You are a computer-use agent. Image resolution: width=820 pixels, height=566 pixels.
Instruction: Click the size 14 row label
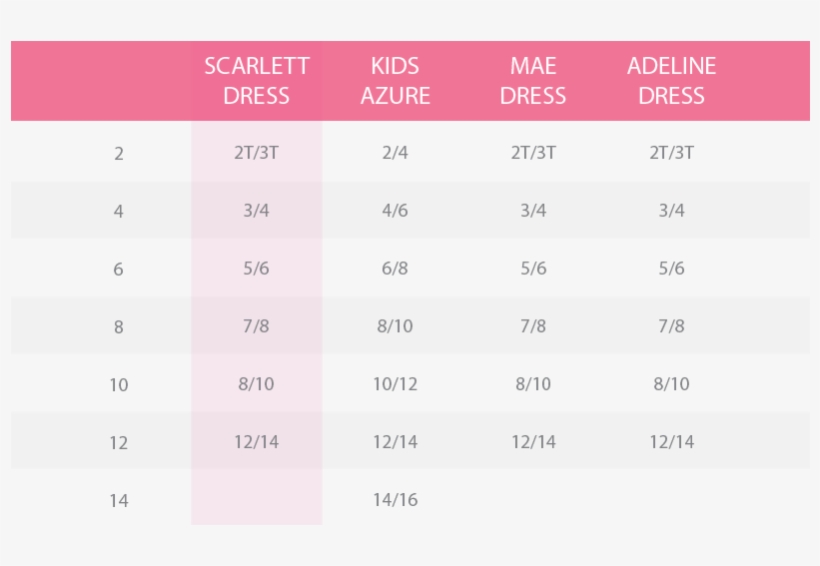point(119,501)
